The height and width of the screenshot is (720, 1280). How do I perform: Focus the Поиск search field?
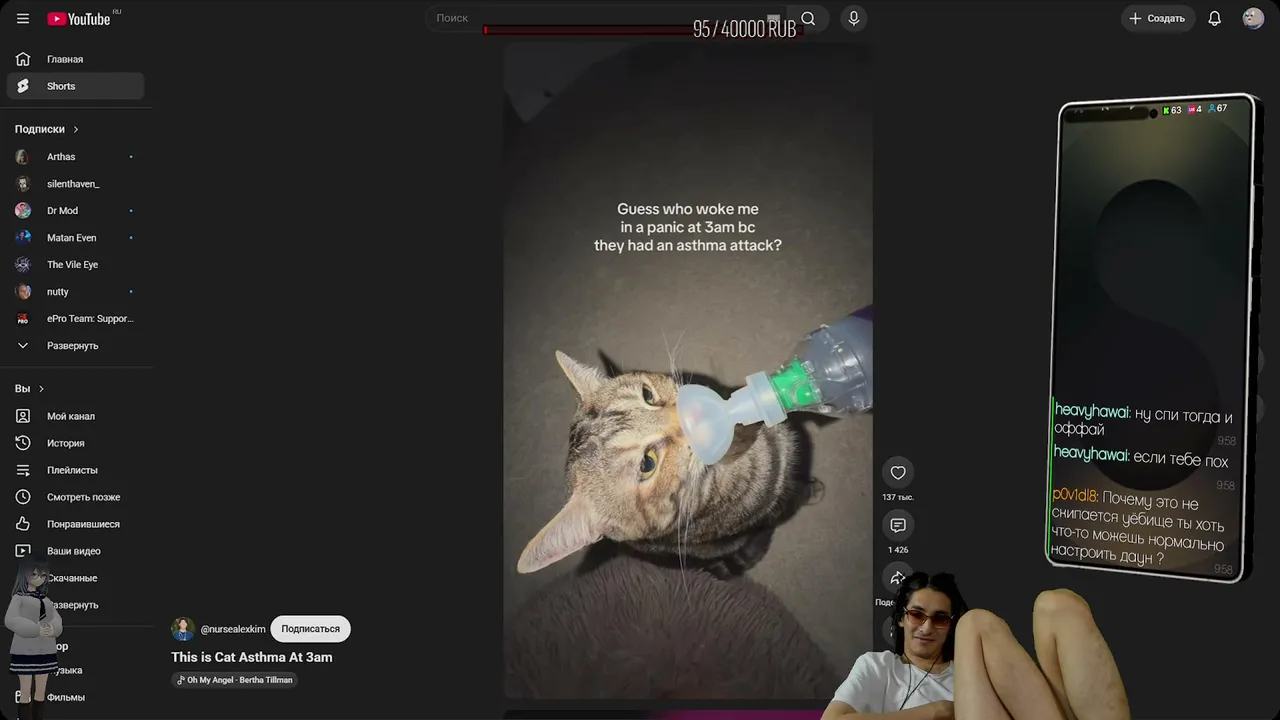(607, 18)
